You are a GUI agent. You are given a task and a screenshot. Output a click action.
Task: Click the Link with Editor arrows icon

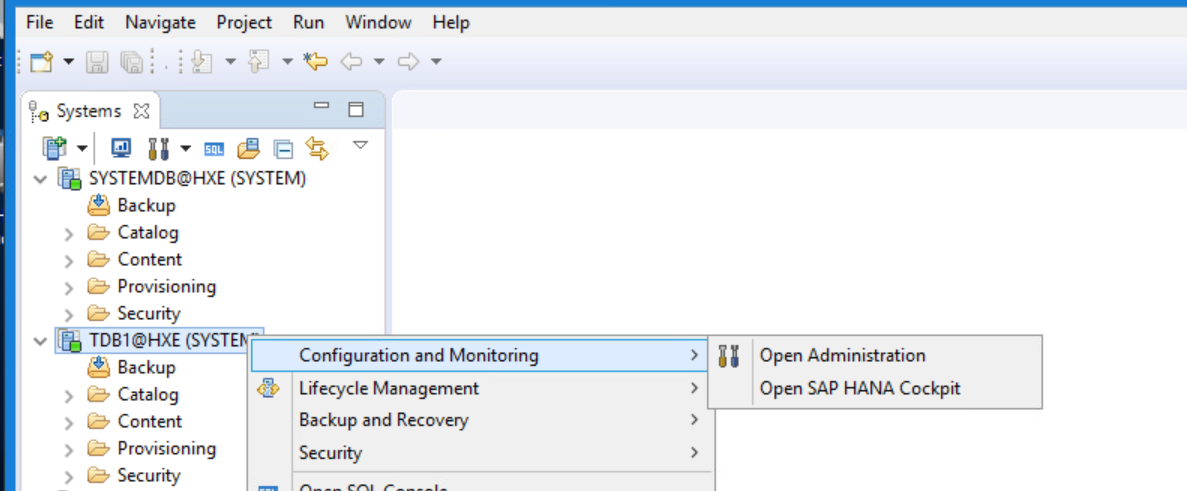tap(317, 148)
